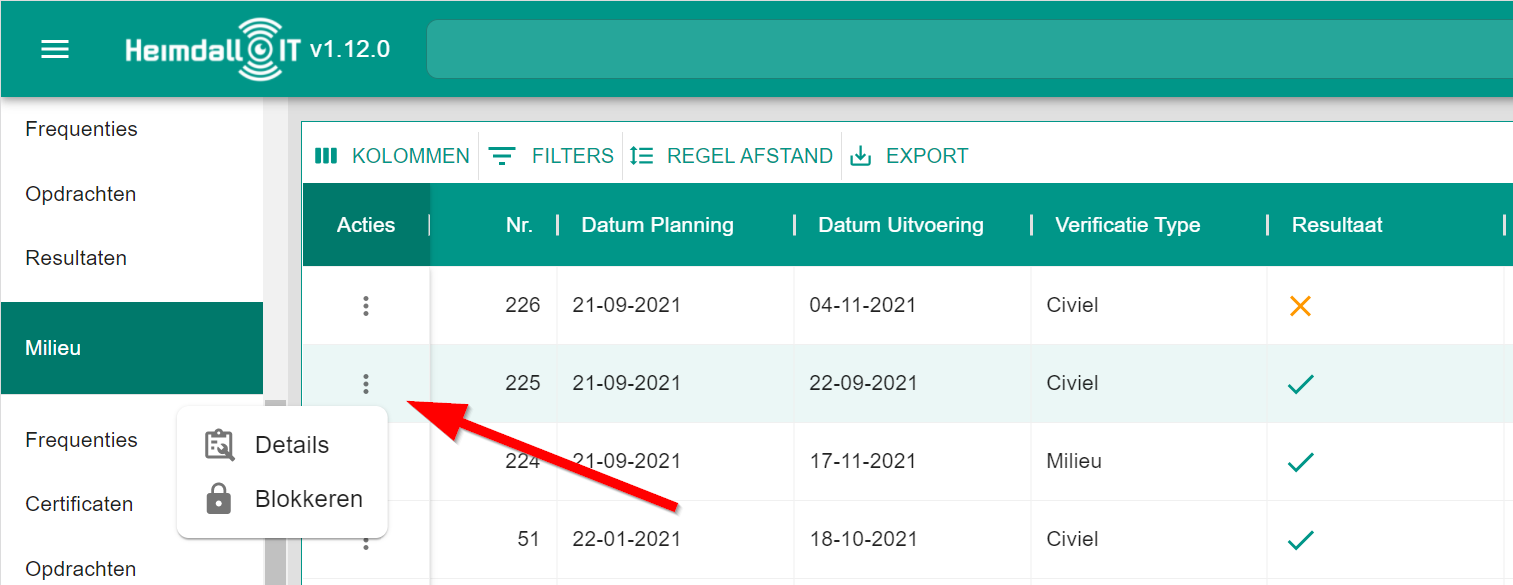Go to Resultaten in the sidebar
Viewport: 1513px width, 585px height.
[76, 258]
